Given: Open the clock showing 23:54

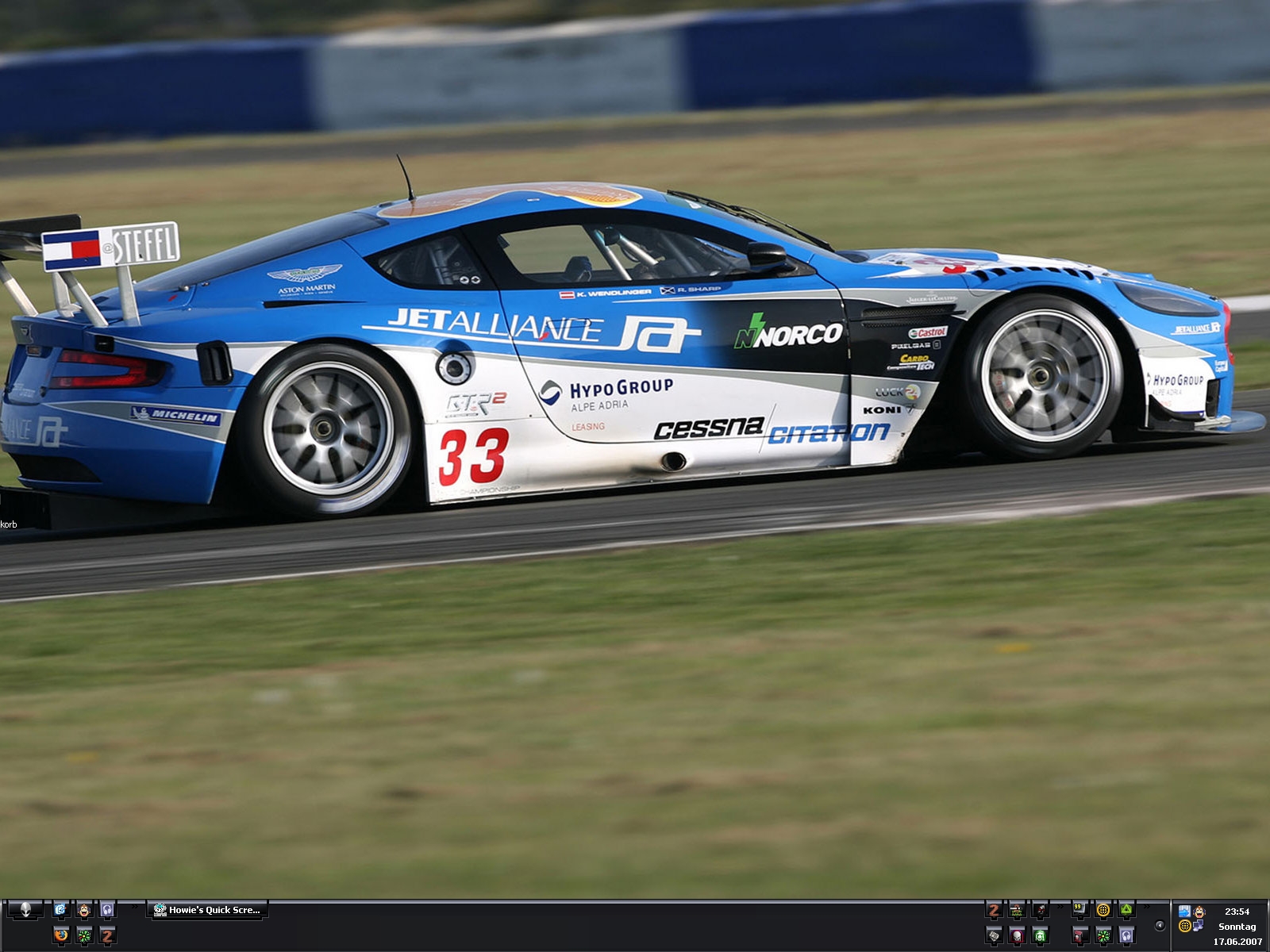Looking at the screenshot, I should point(1237,912).
